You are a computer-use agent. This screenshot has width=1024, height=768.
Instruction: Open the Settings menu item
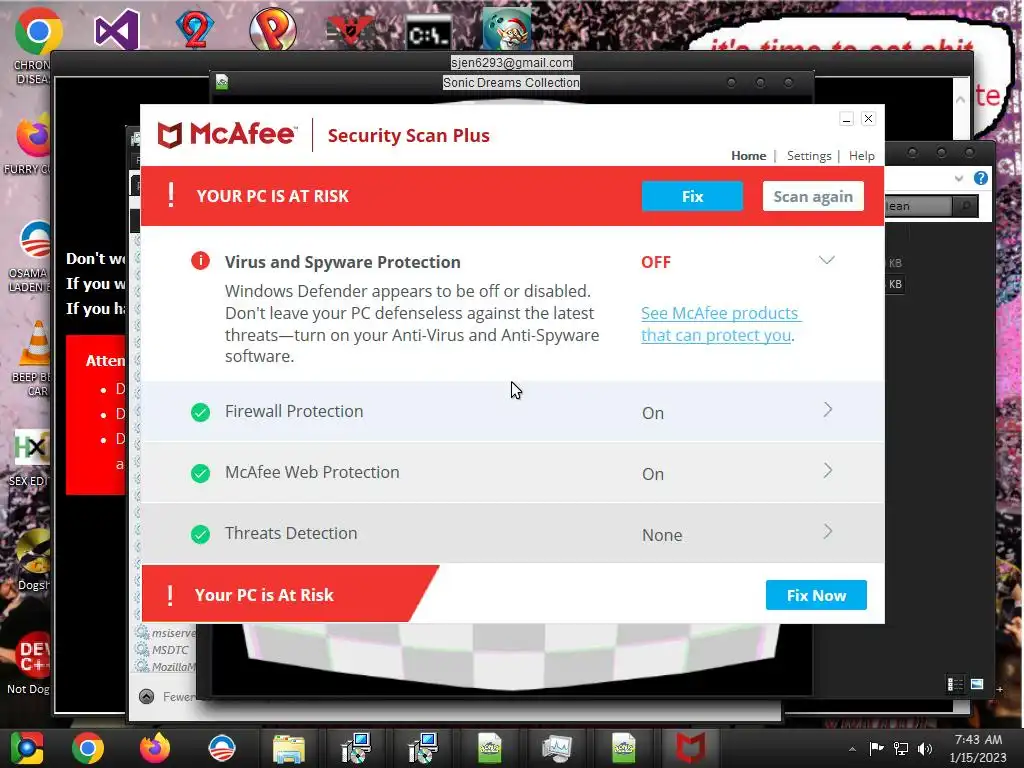pyautogui.click(x=808, y=155)
